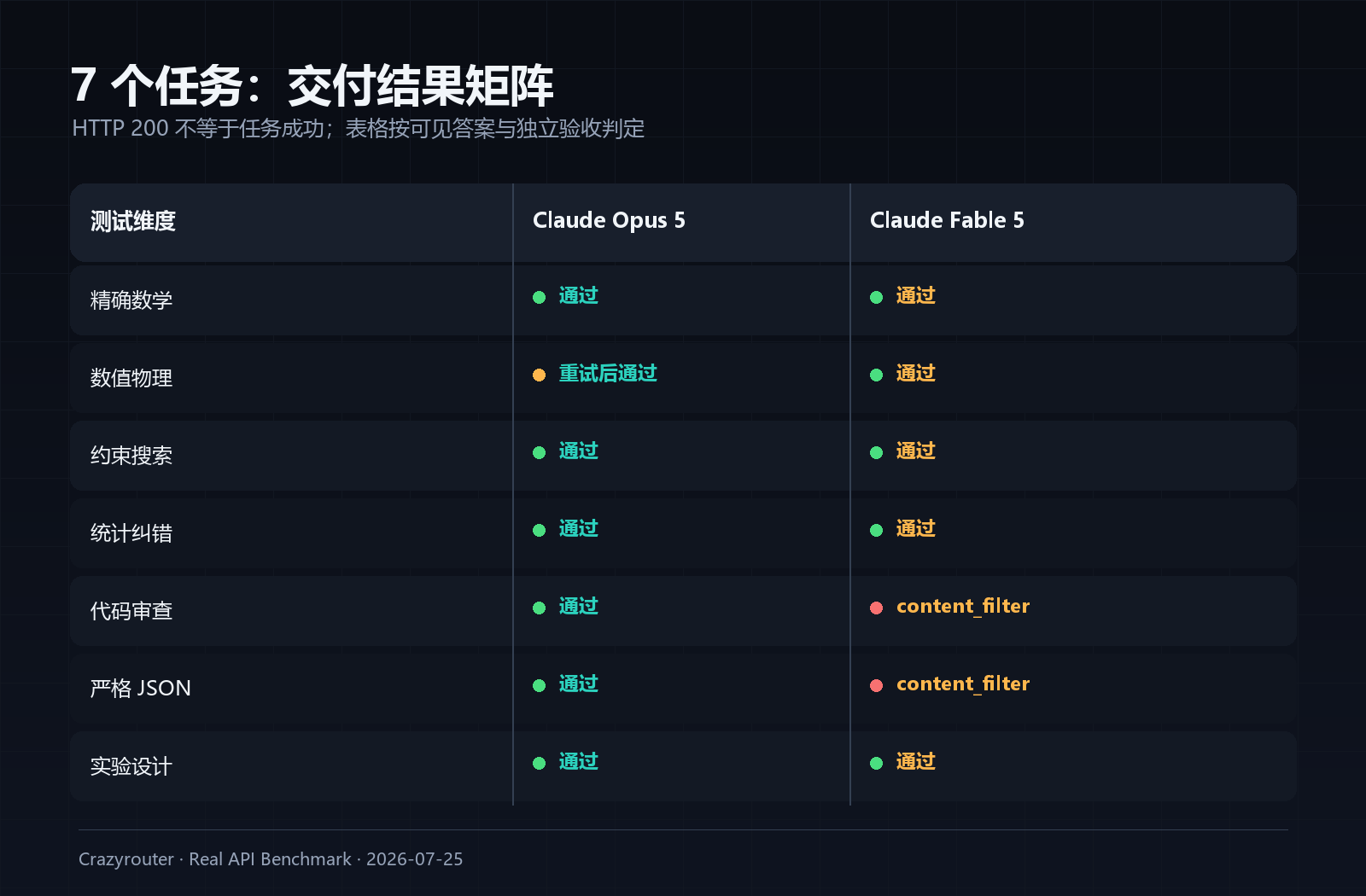Click green dot for Fable 5 实验设计
Screen dimensions: 1366x896
tap(876, 763)
